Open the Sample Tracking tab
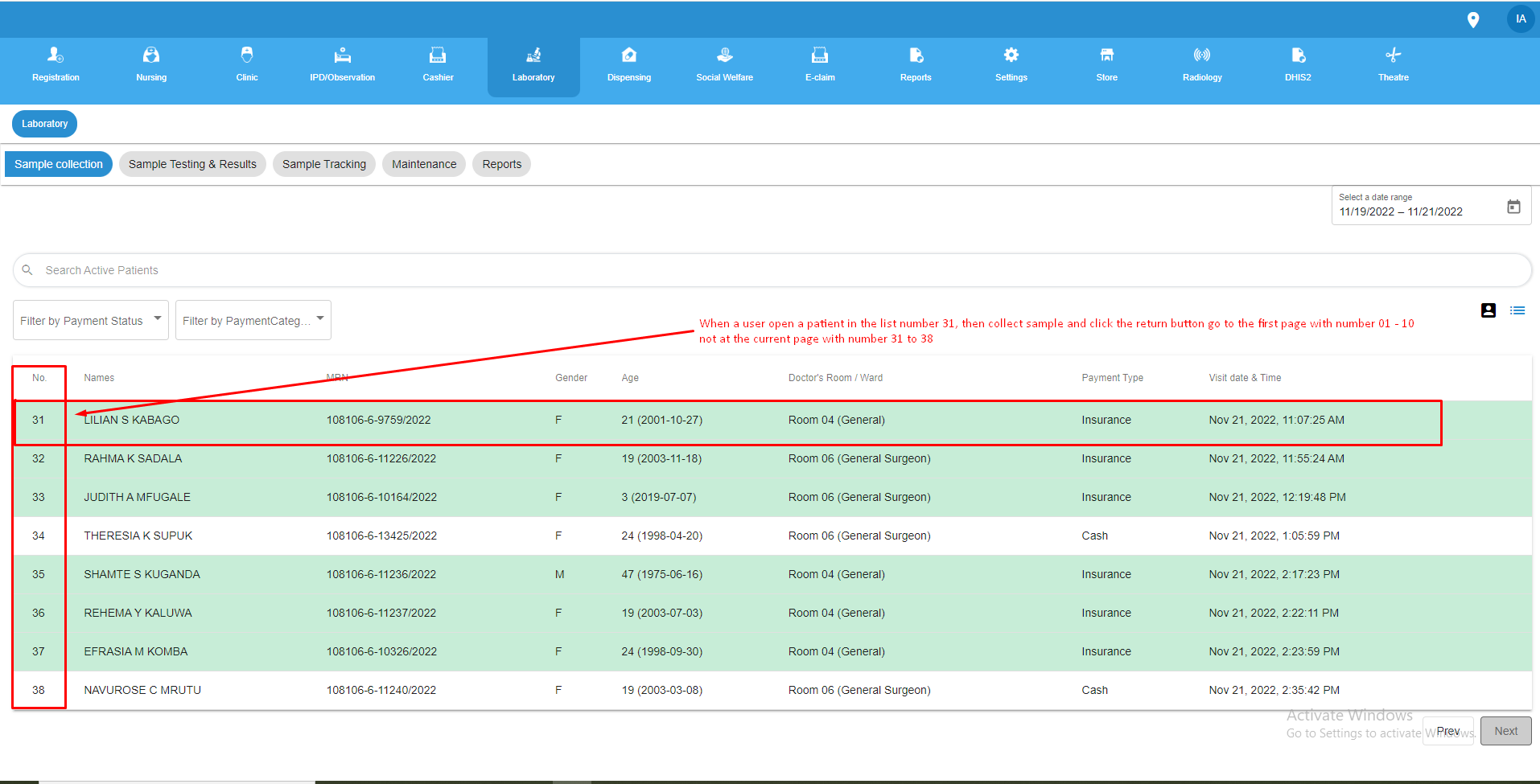 pos(323,163)
